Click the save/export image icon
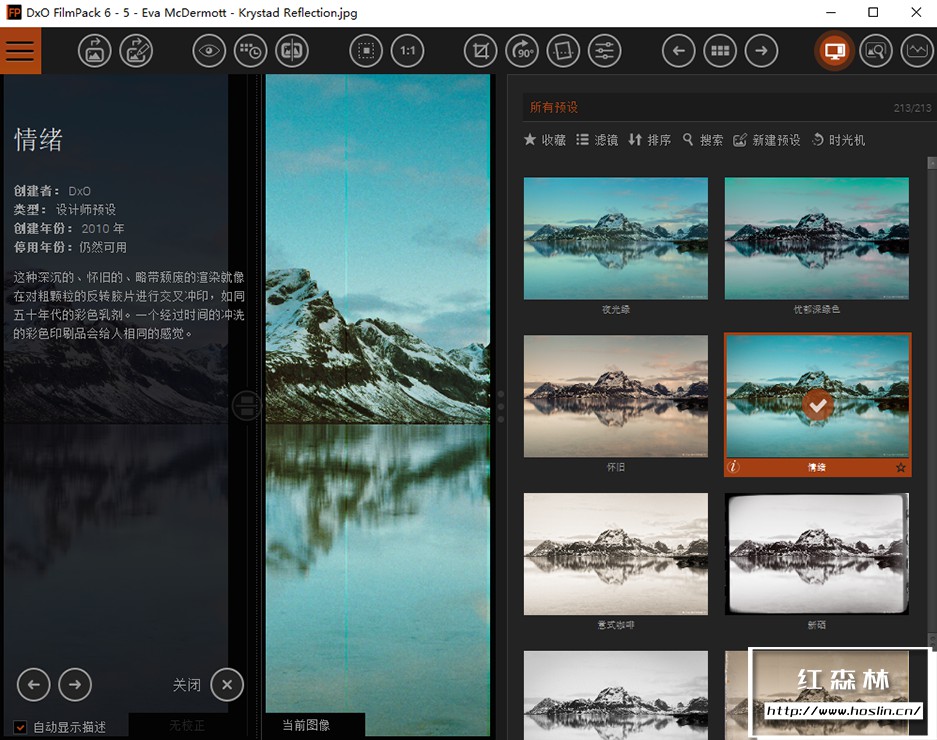 tap(136, 51)
